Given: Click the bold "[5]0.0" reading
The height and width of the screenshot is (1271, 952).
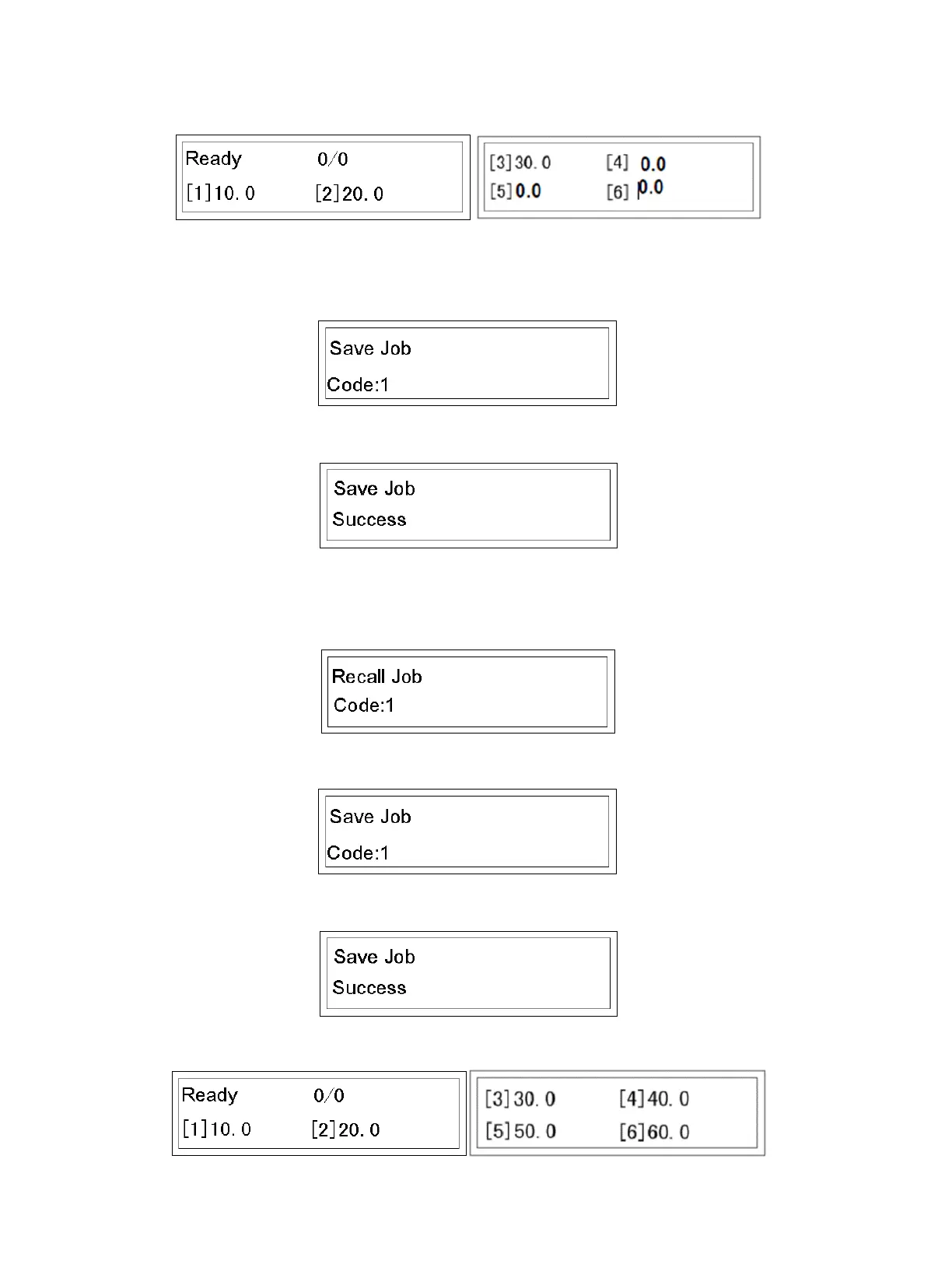Looking at the screenshot, I should click(x=515, y=191).
